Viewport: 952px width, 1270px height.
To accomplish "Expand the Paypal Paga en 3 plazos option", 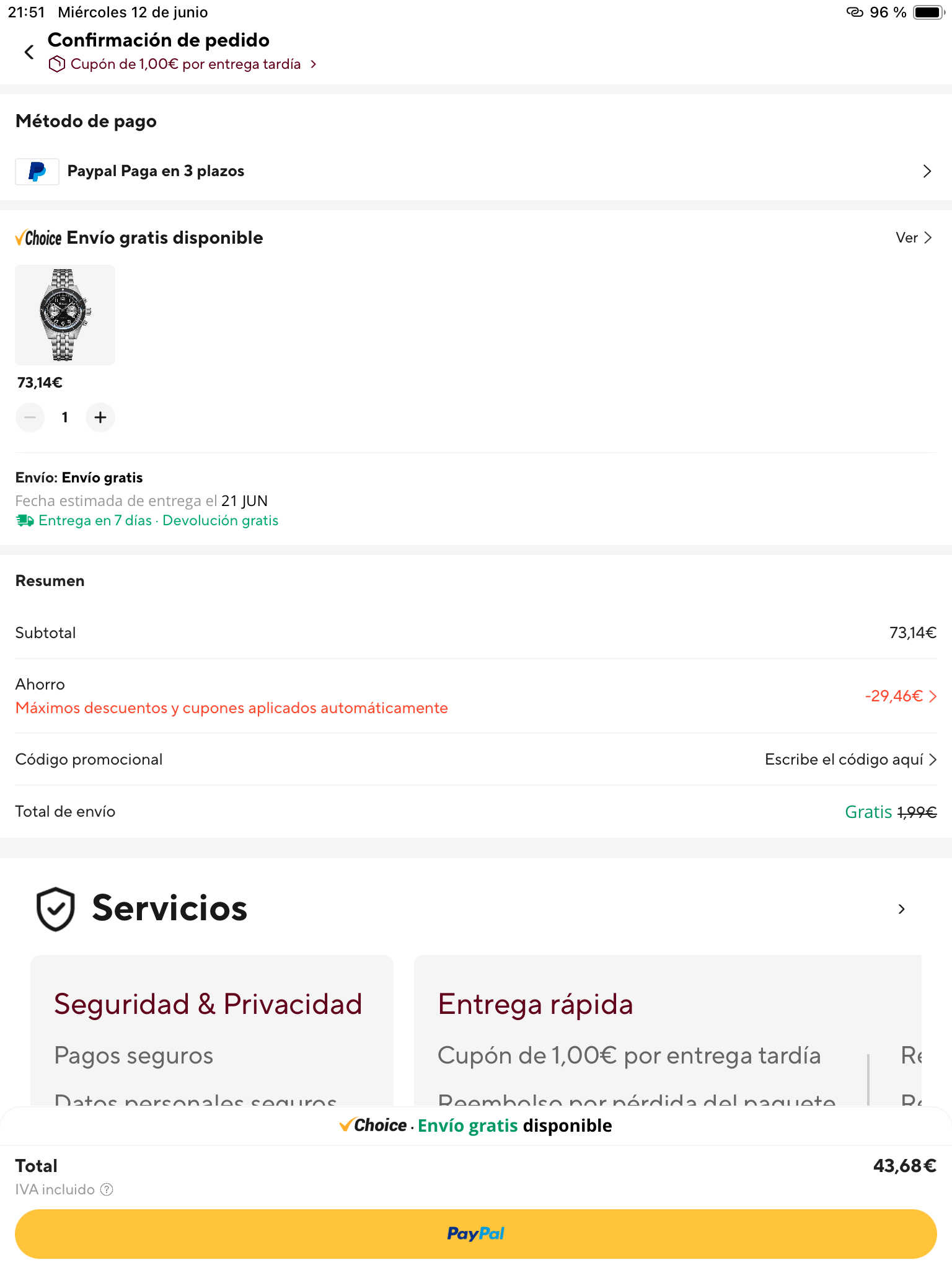I will coord(927,171).
